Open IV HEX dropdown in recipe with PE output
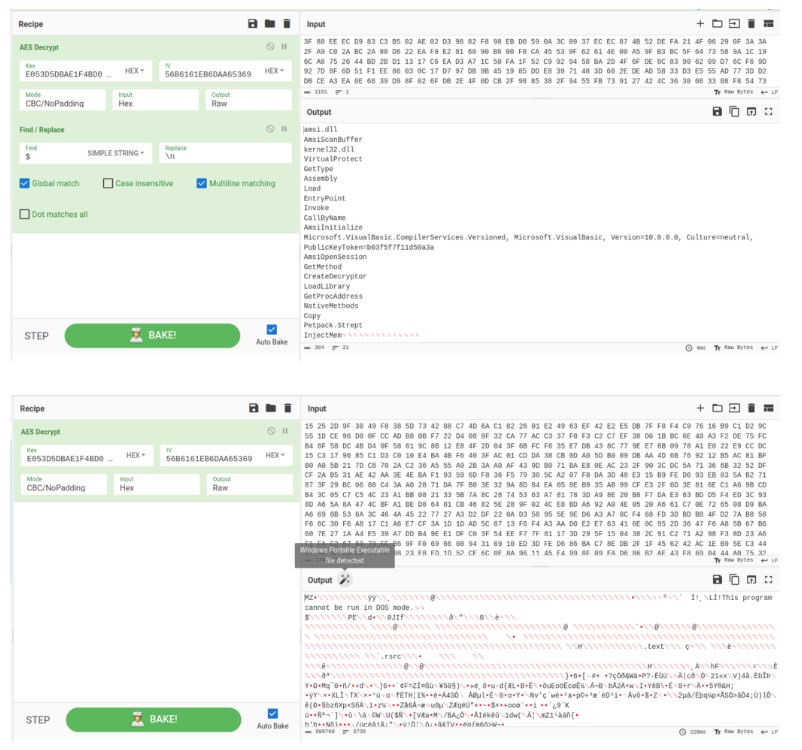The height and width of the screenshot is (750, 802). pos(272,458)
